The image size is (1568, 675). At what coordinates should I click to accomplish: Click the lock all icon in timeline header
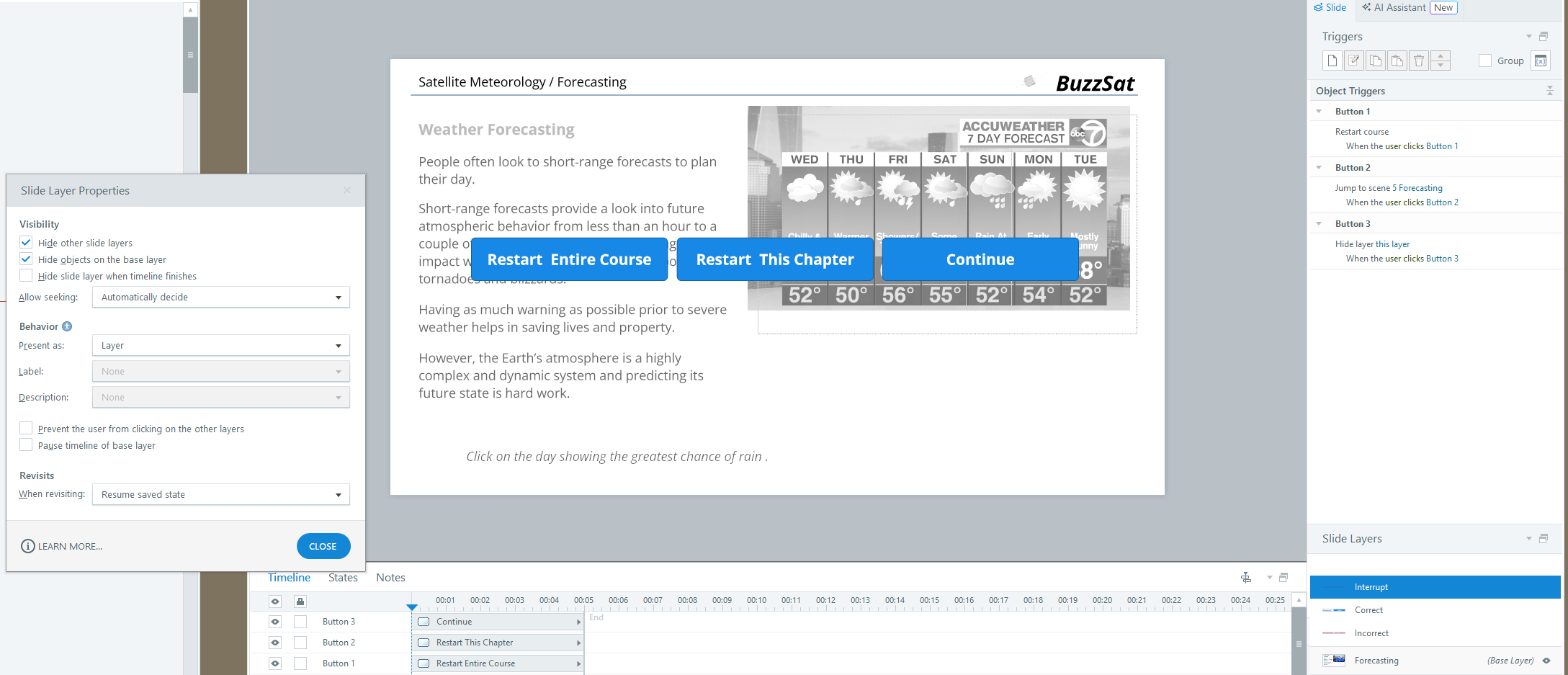tap(300, 601)
